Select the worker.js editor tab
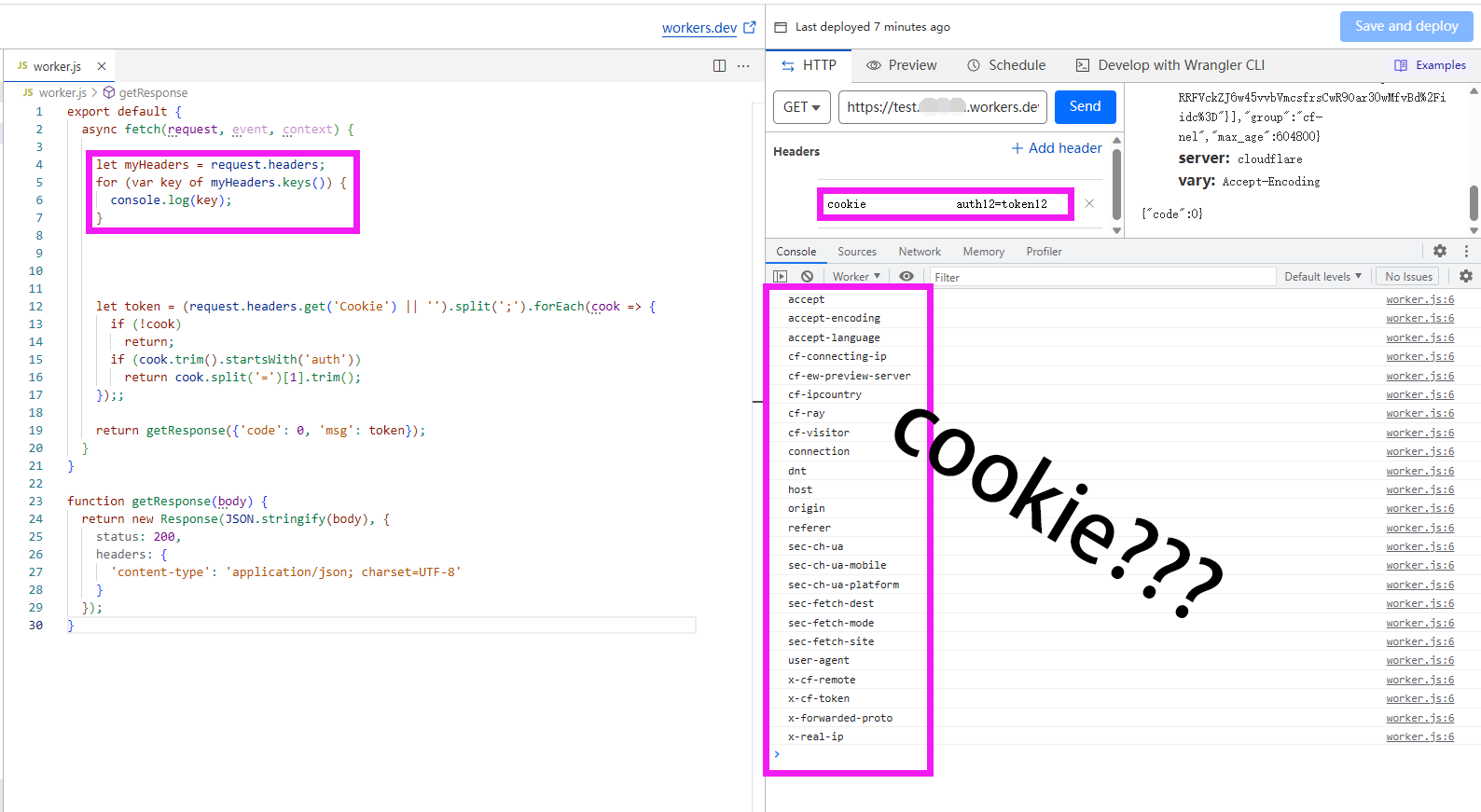Image resolution: width=1481 pixels, height=812 pixels. [58, 66]
